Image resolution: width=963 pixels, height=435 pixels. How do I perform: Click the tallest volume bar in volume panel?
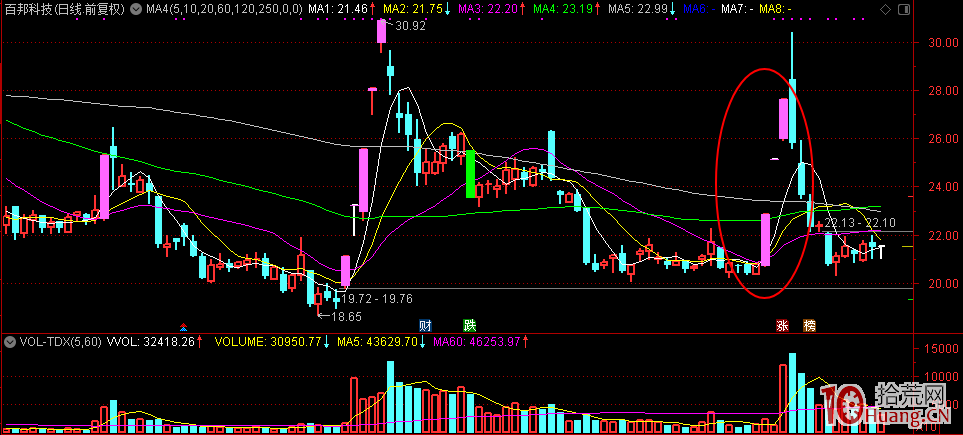point(792,393)
